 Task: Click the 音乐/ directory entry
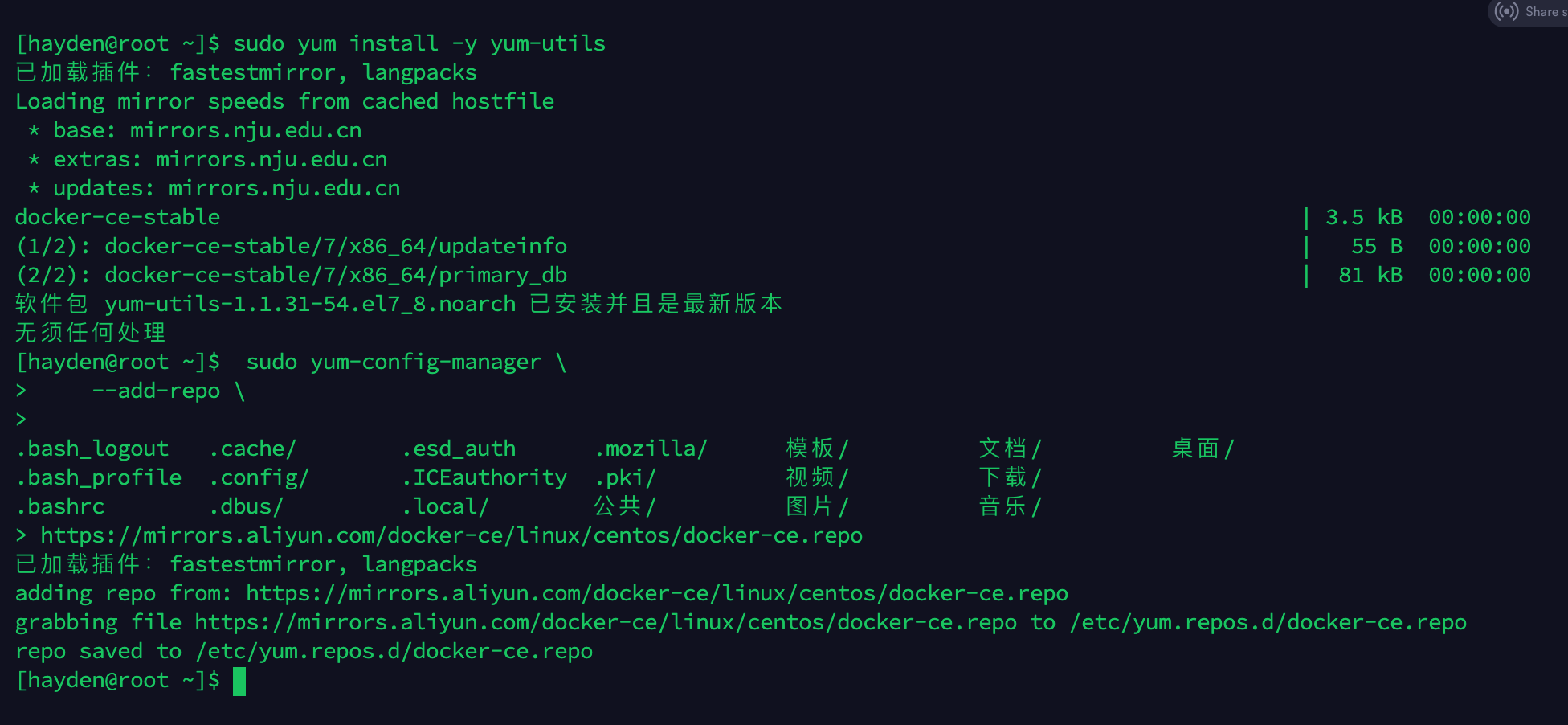1009,507
